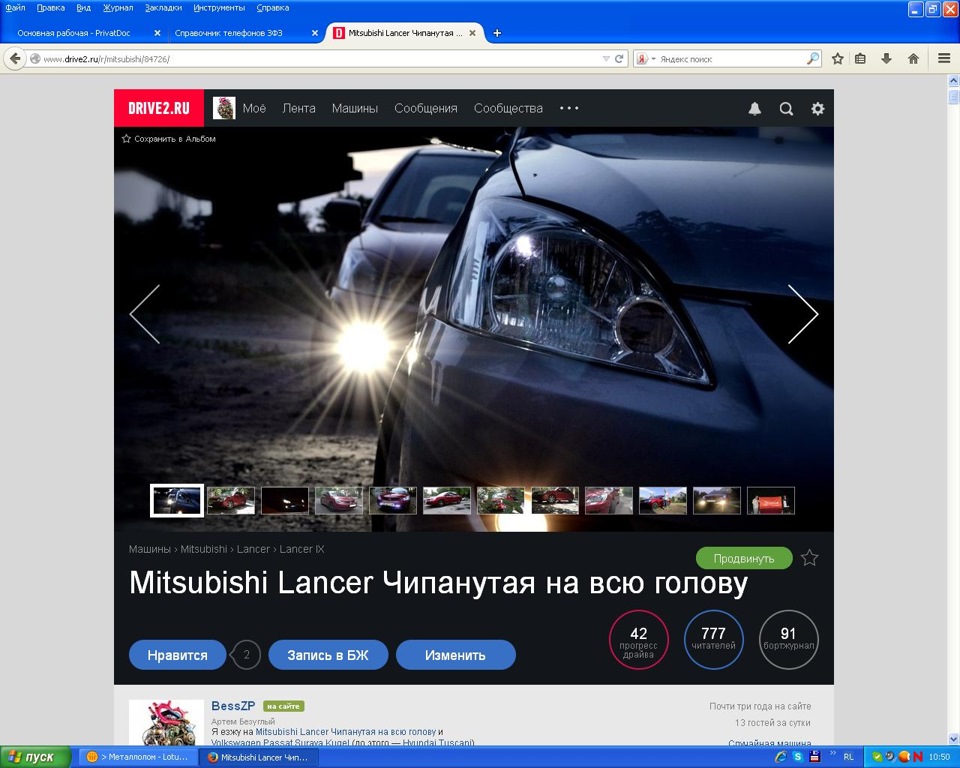Open '42 прогресс драйва' circle

click(639, 639)
